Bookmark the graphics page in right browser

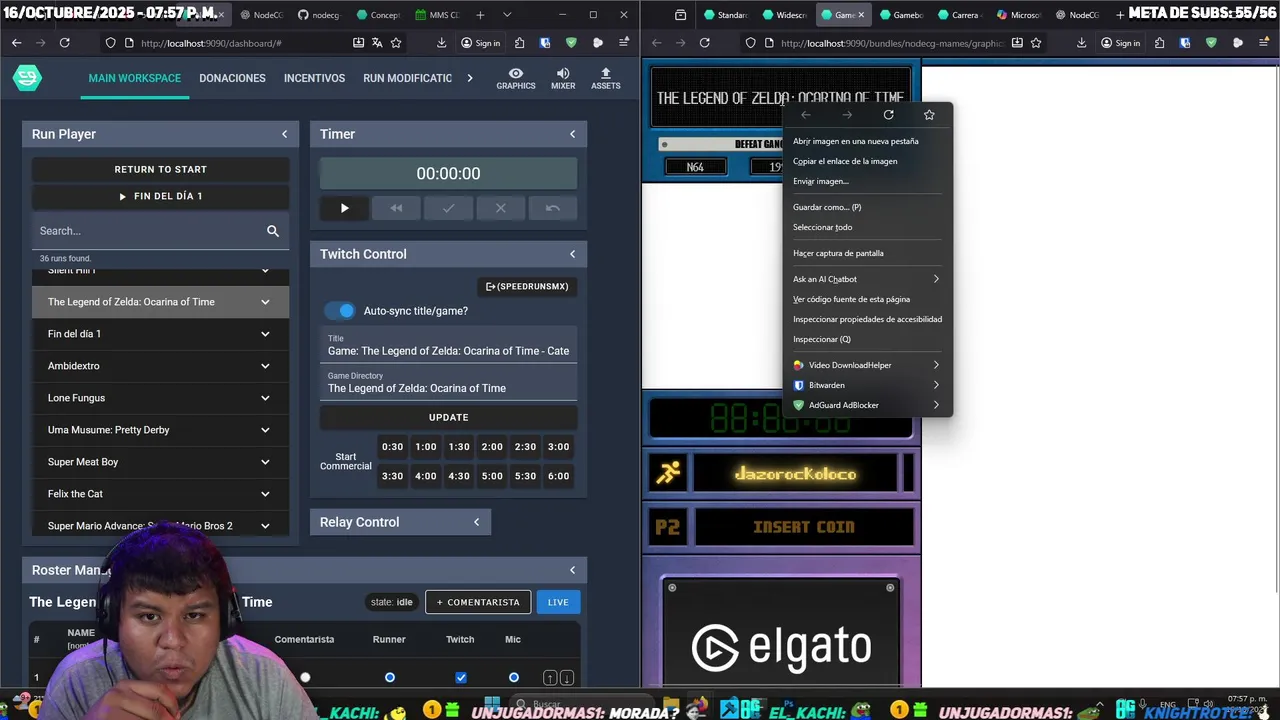(x=1036, y=43)
